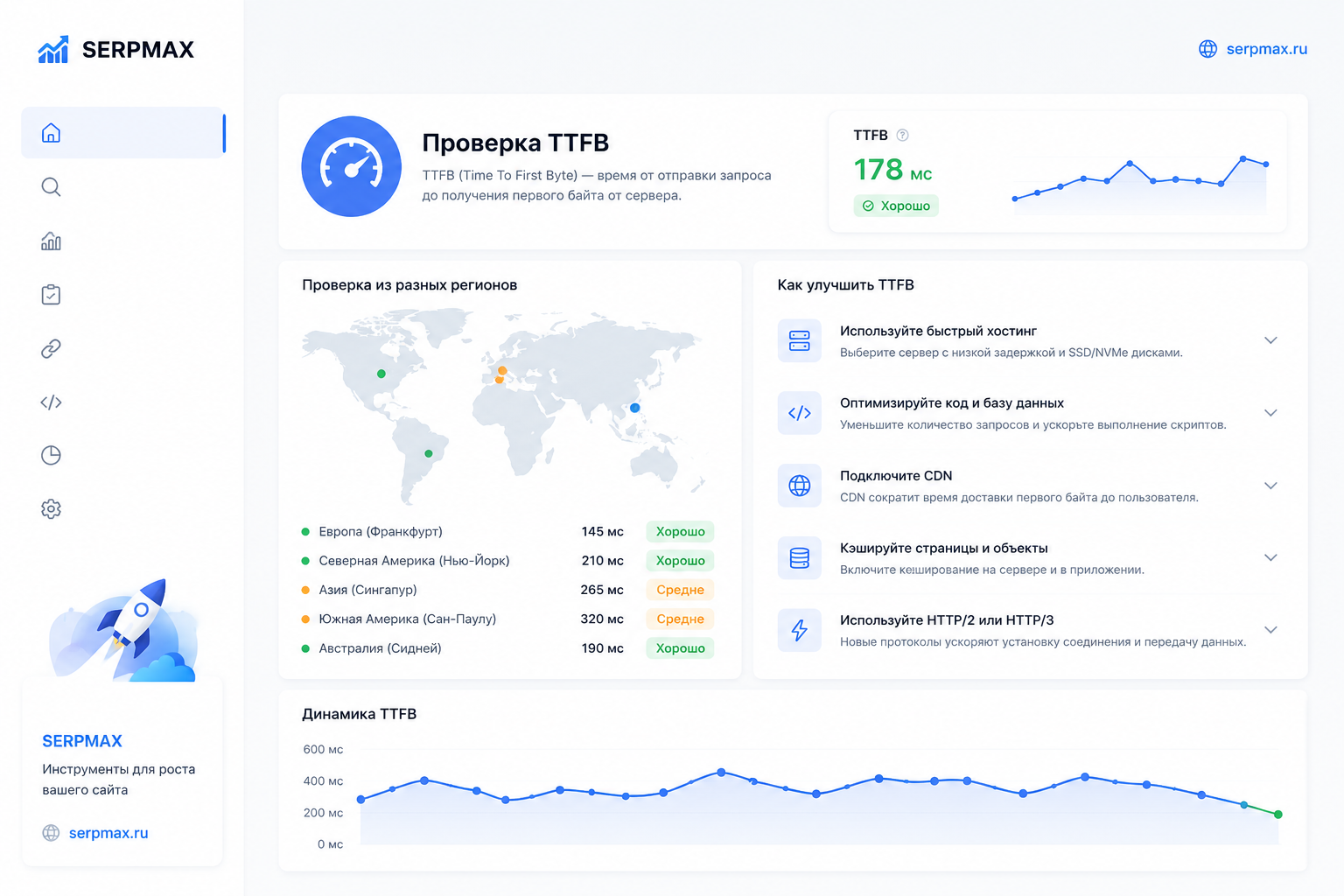Click the globe icon in top-right header
This screenshot has width=1344, height=896.
click(1207, 49)
